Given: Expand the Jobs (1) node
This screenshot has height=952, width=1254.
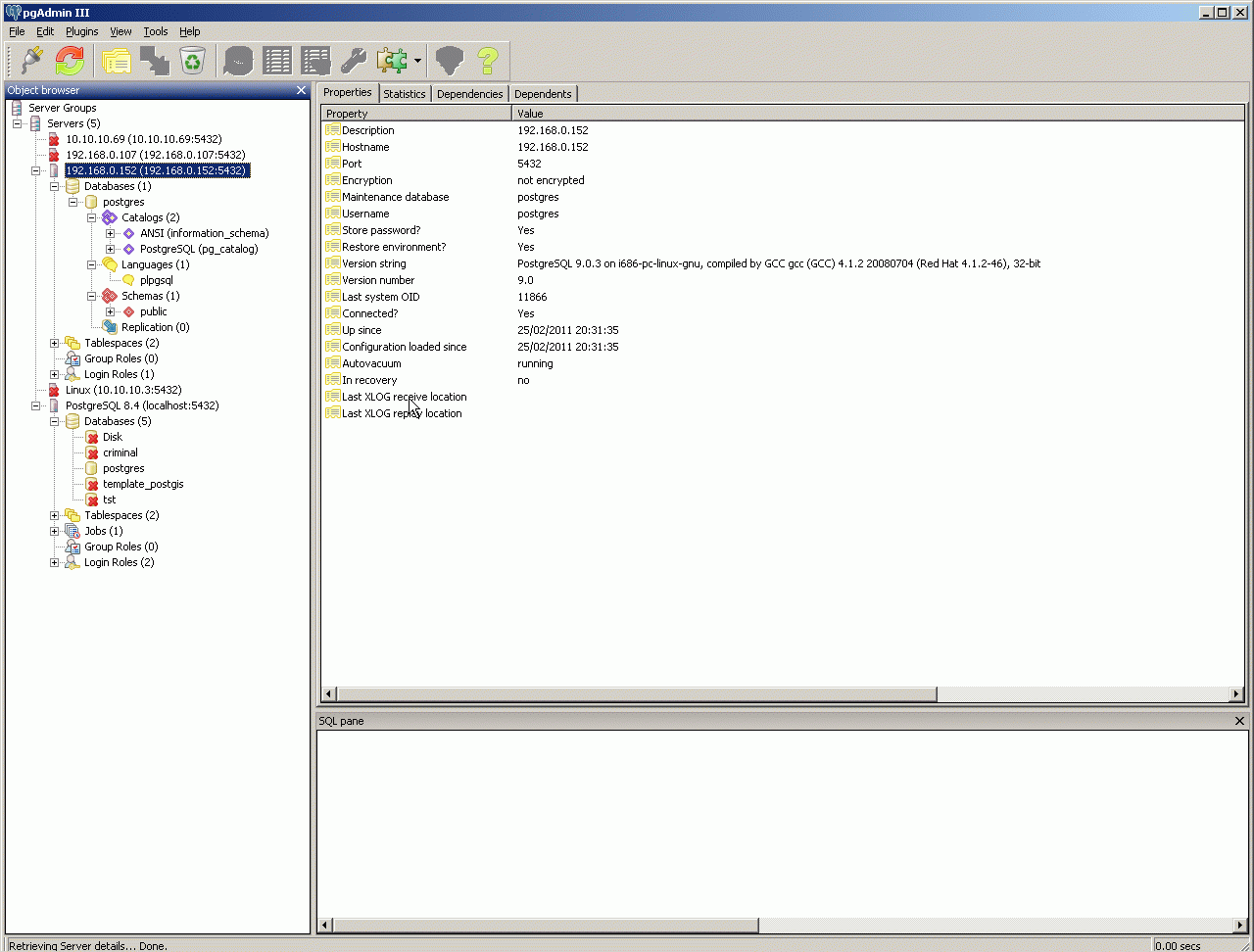Looking at the screenshot, I should [55, 531].
